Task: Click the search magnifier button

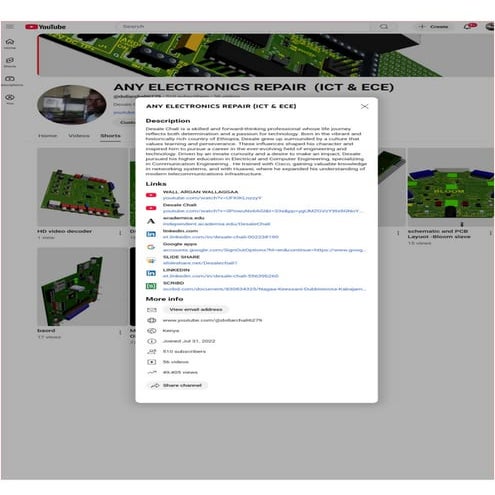Action: 383,26
